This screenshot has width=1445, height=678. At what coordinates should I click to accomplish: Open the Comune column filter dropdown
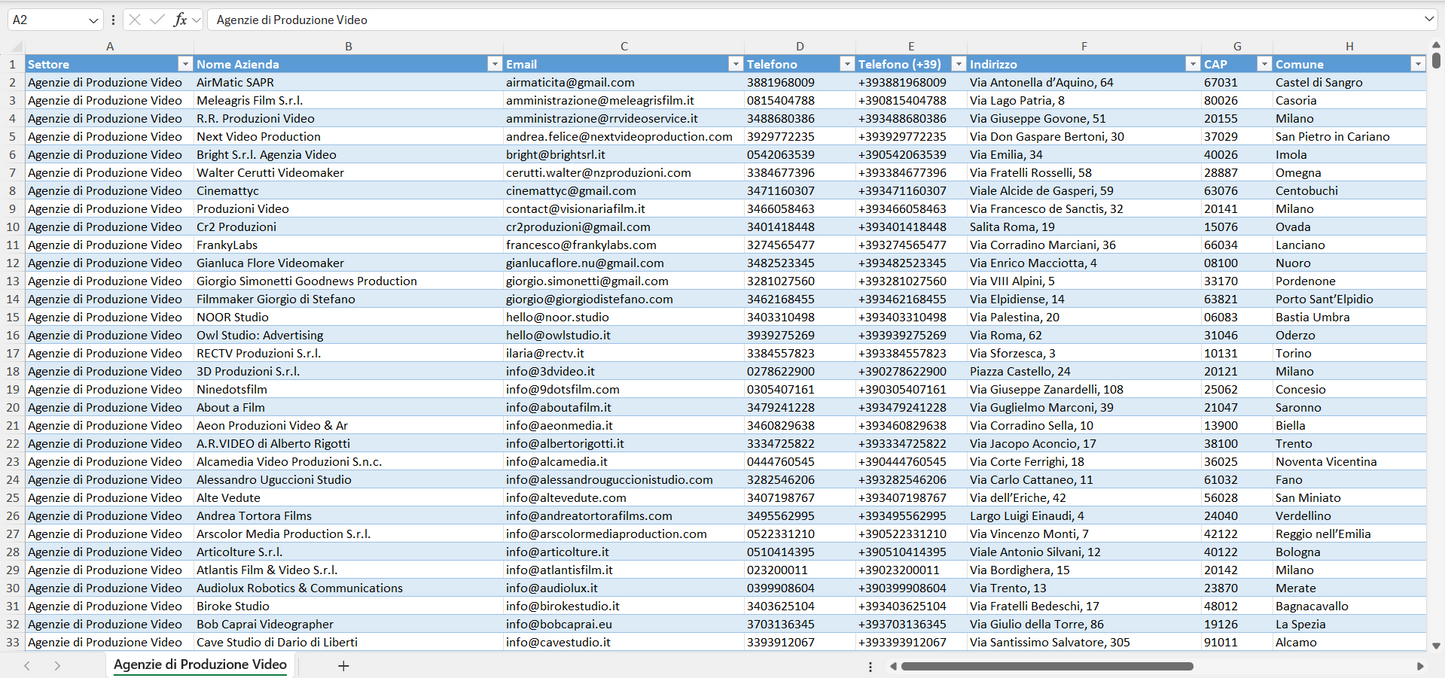(x=1417, y=64)
